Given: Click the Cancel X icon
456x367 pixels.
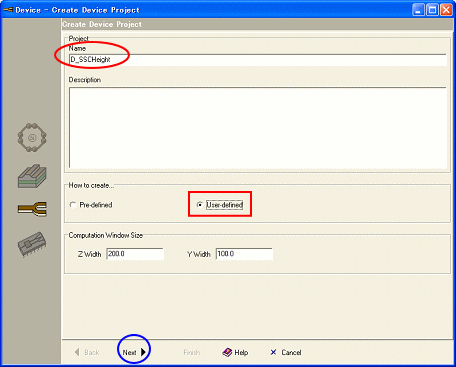Looking at the screenshot, I should (x=273, y=352).
